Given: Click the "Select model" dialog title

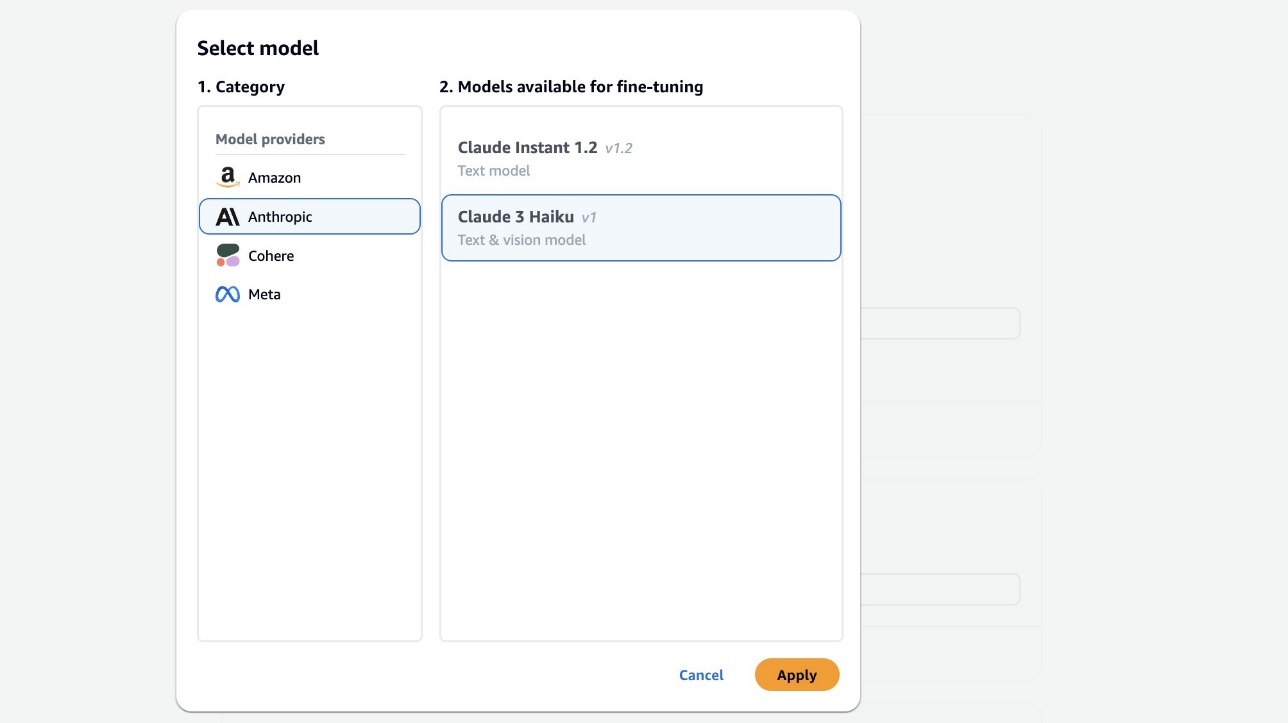Looking at the screenshot, I should click(x=258, y=48).
